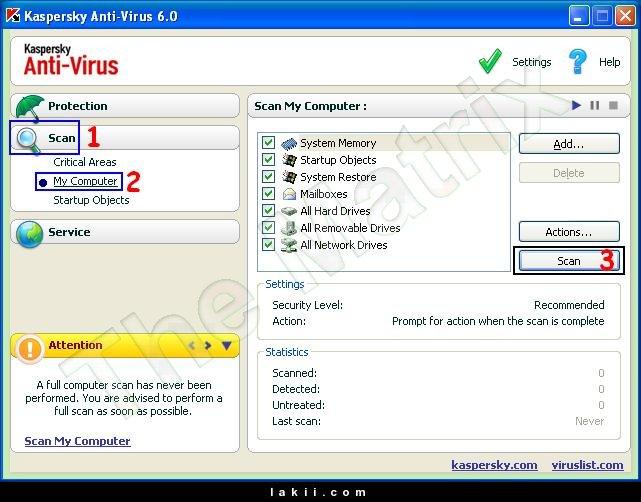
Task: Show previous Attention message arrow
Action: point(191,345)
